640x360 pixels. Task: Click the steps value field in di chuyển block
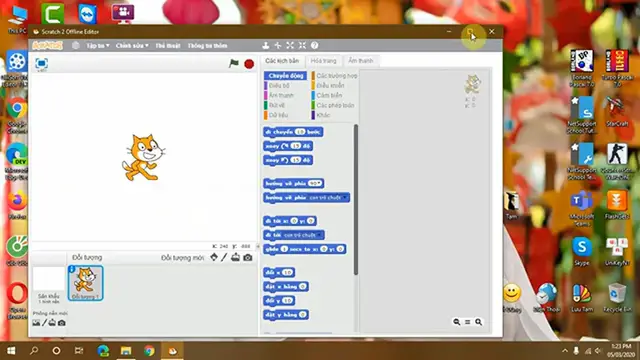tap(300, 132)
